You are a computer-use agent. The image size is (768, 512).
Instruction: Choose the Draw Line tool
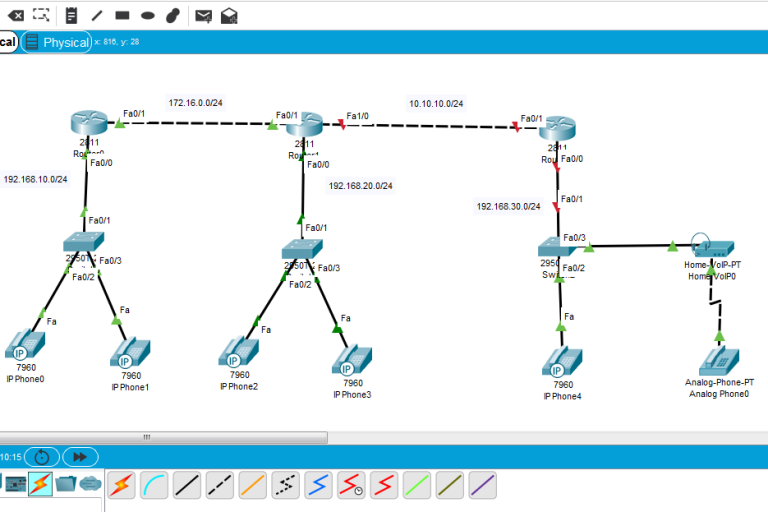coord(97,15)
